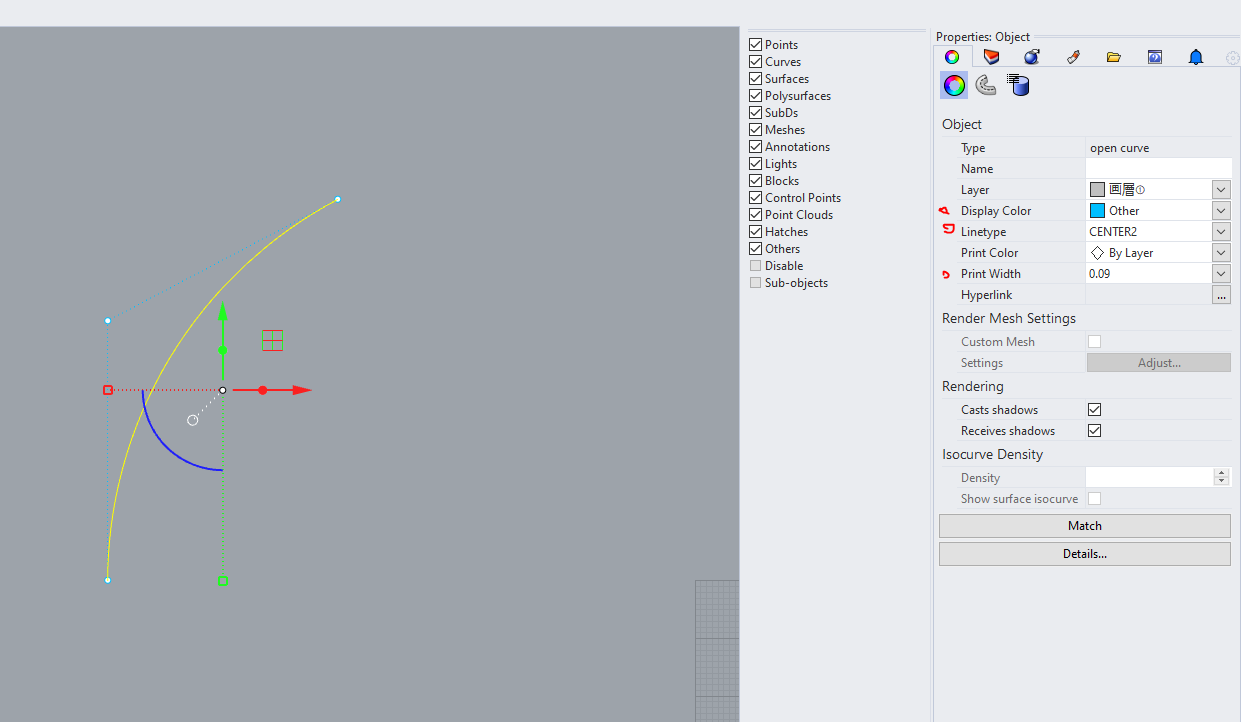The width and height of the screenshot is (1241, 722).
Task: Open the Help panel tab
Action: pos(1155,57)
